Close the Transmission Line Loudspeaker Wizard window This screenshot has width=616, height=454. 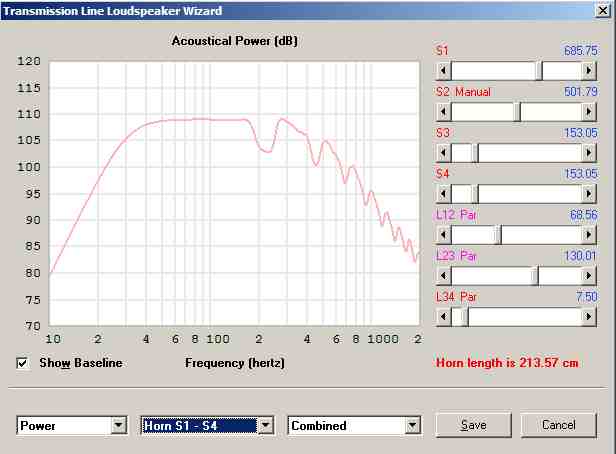click(603, 10)
